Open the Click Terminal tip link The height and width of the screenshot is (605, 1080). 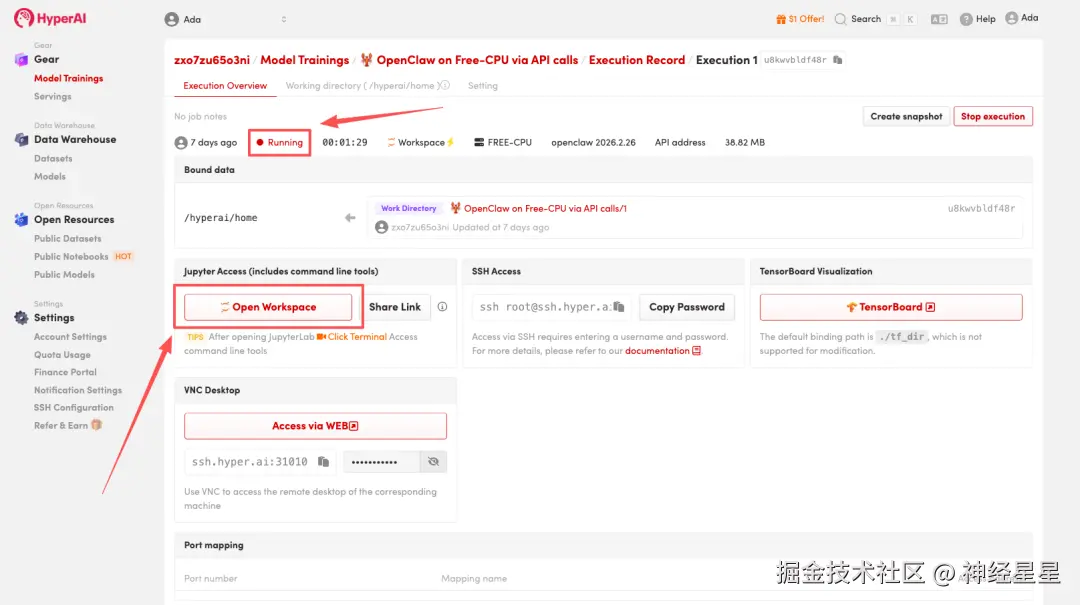[x=351, y=337]
